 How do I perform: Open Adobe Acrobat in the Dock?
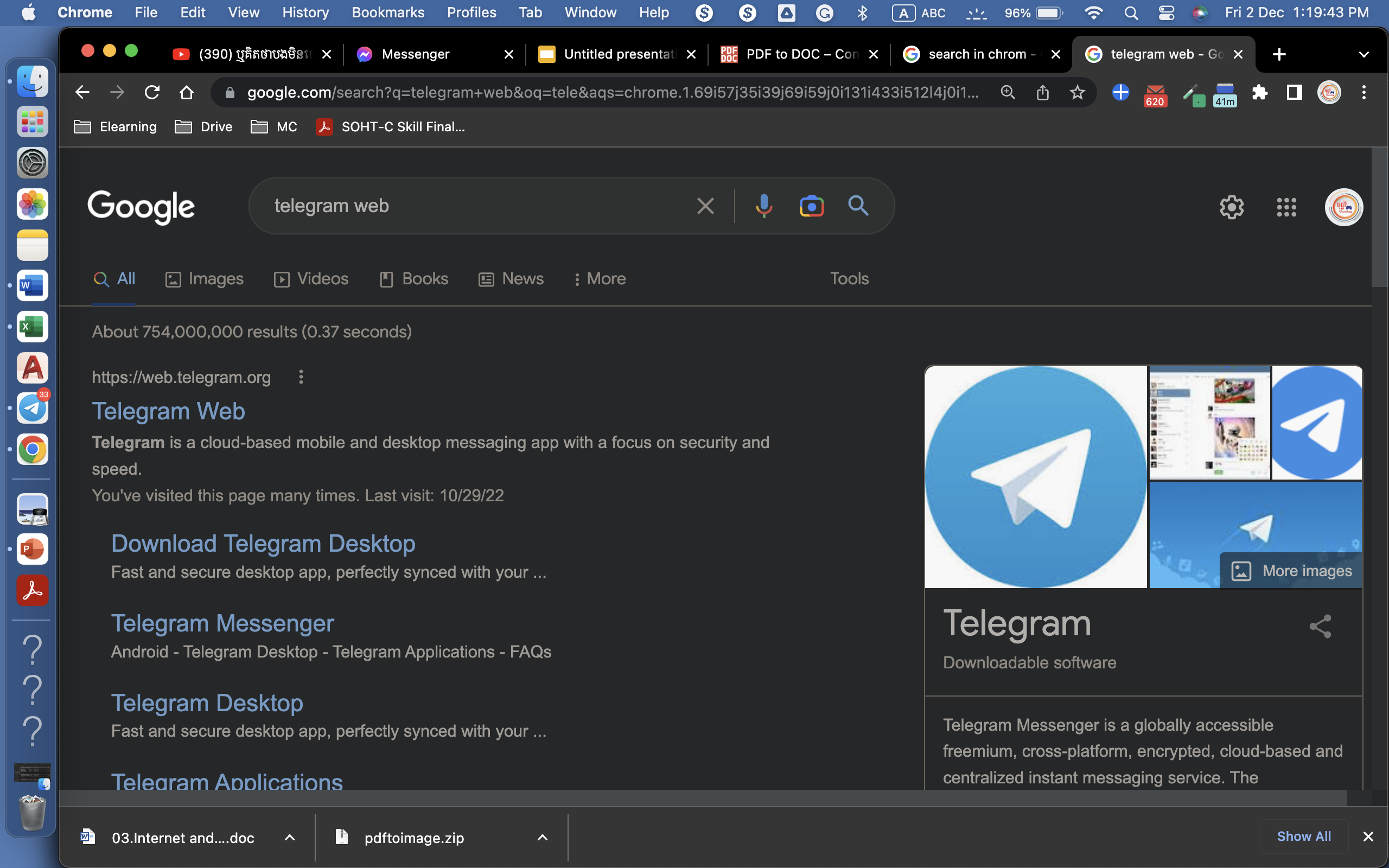(x=32, y=590)
